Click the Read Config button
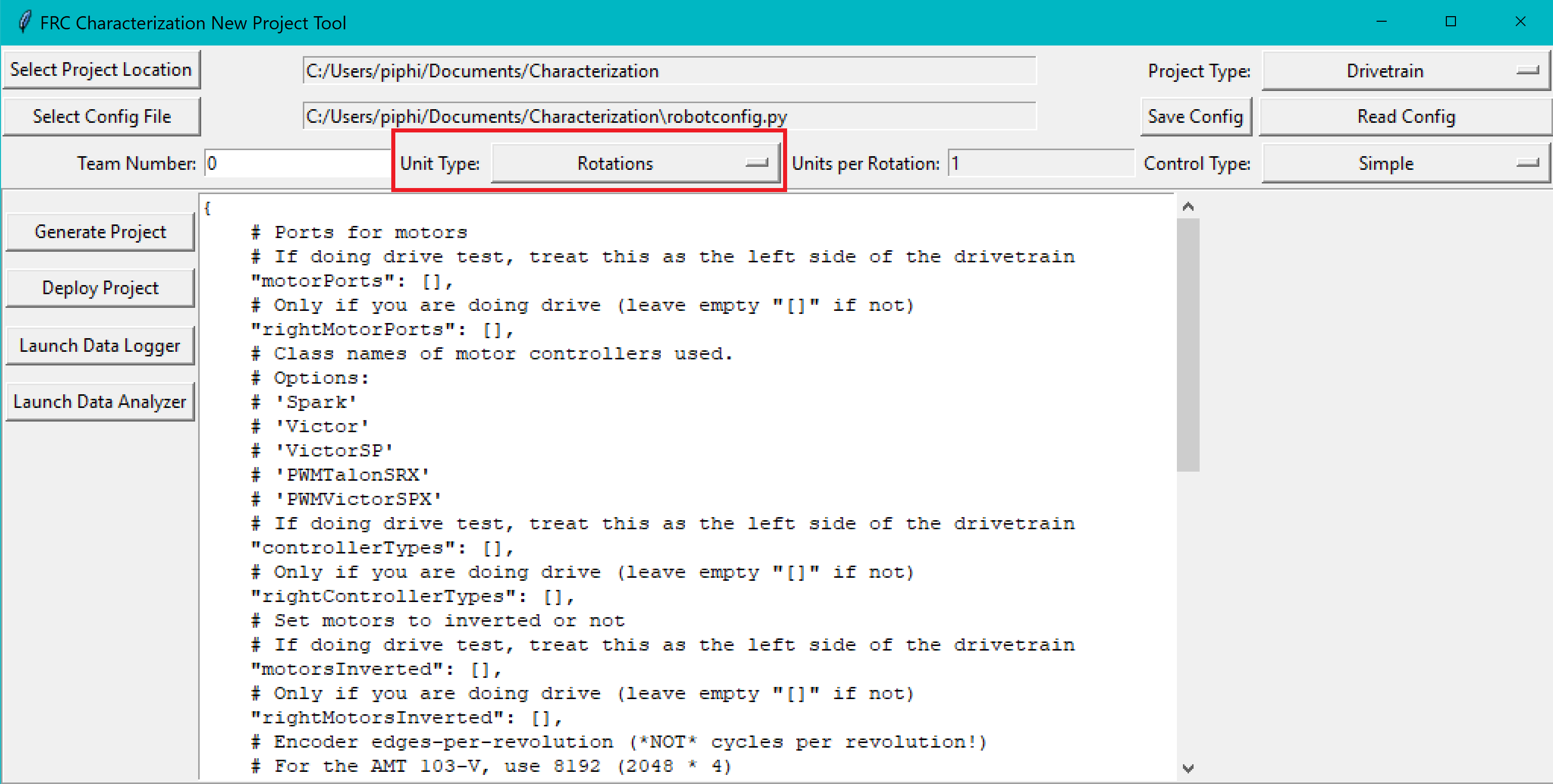The height and width of the screenshot is (784, 1553). (1405, 116)
